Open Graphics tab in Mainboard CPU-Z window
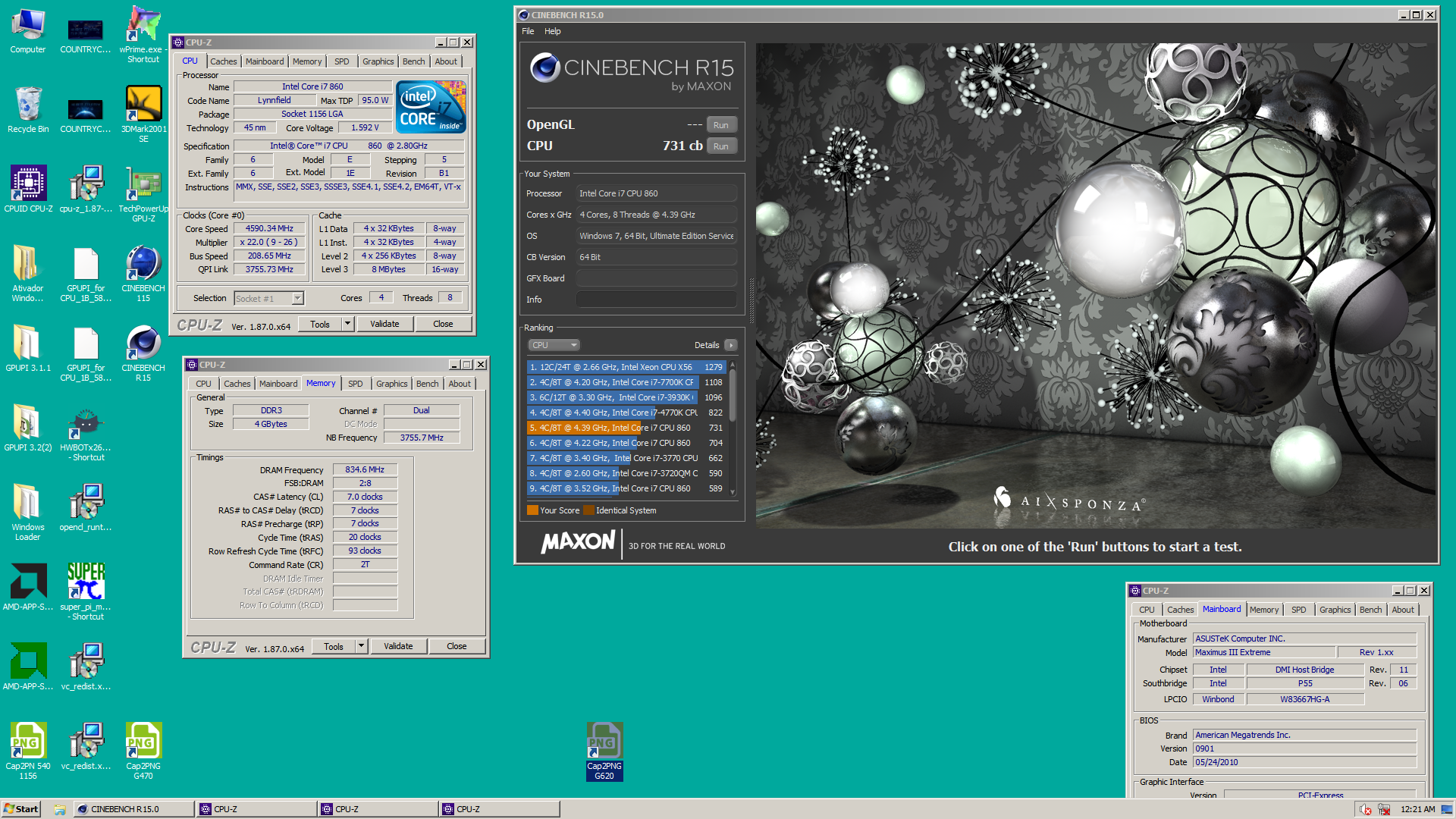Viewport: 1456px width, 819px height. point(1335,610)
